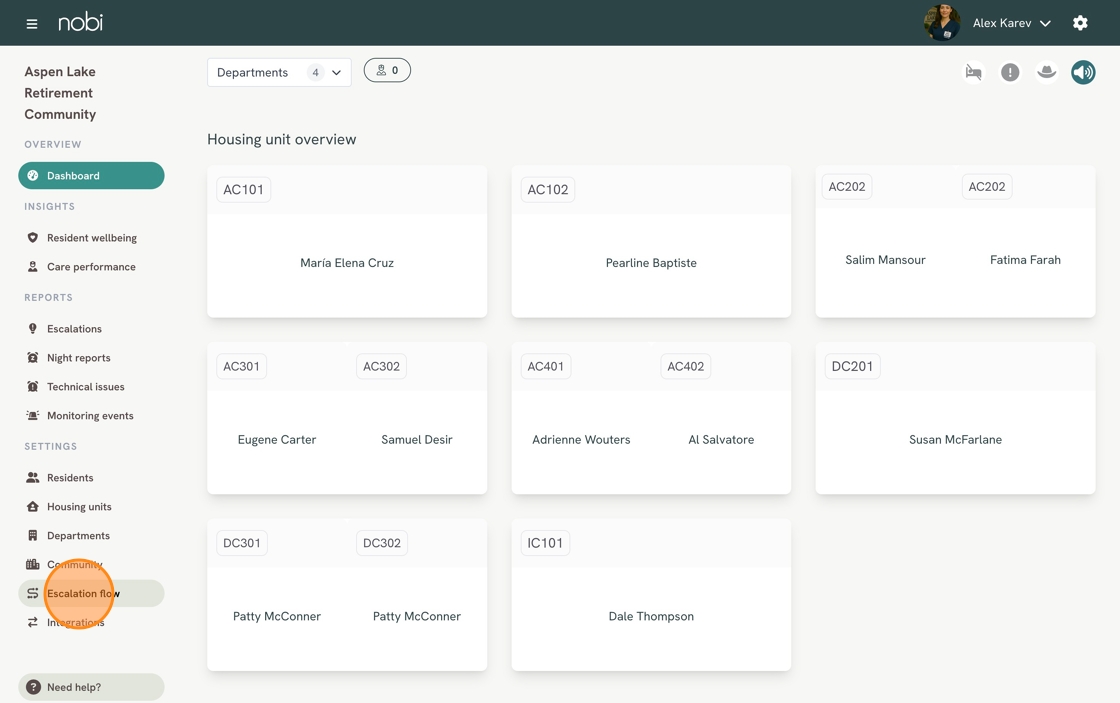The image size is (1120, 703).
Task: Open Al Salvatore resident entry
Action: click(721, 439)
